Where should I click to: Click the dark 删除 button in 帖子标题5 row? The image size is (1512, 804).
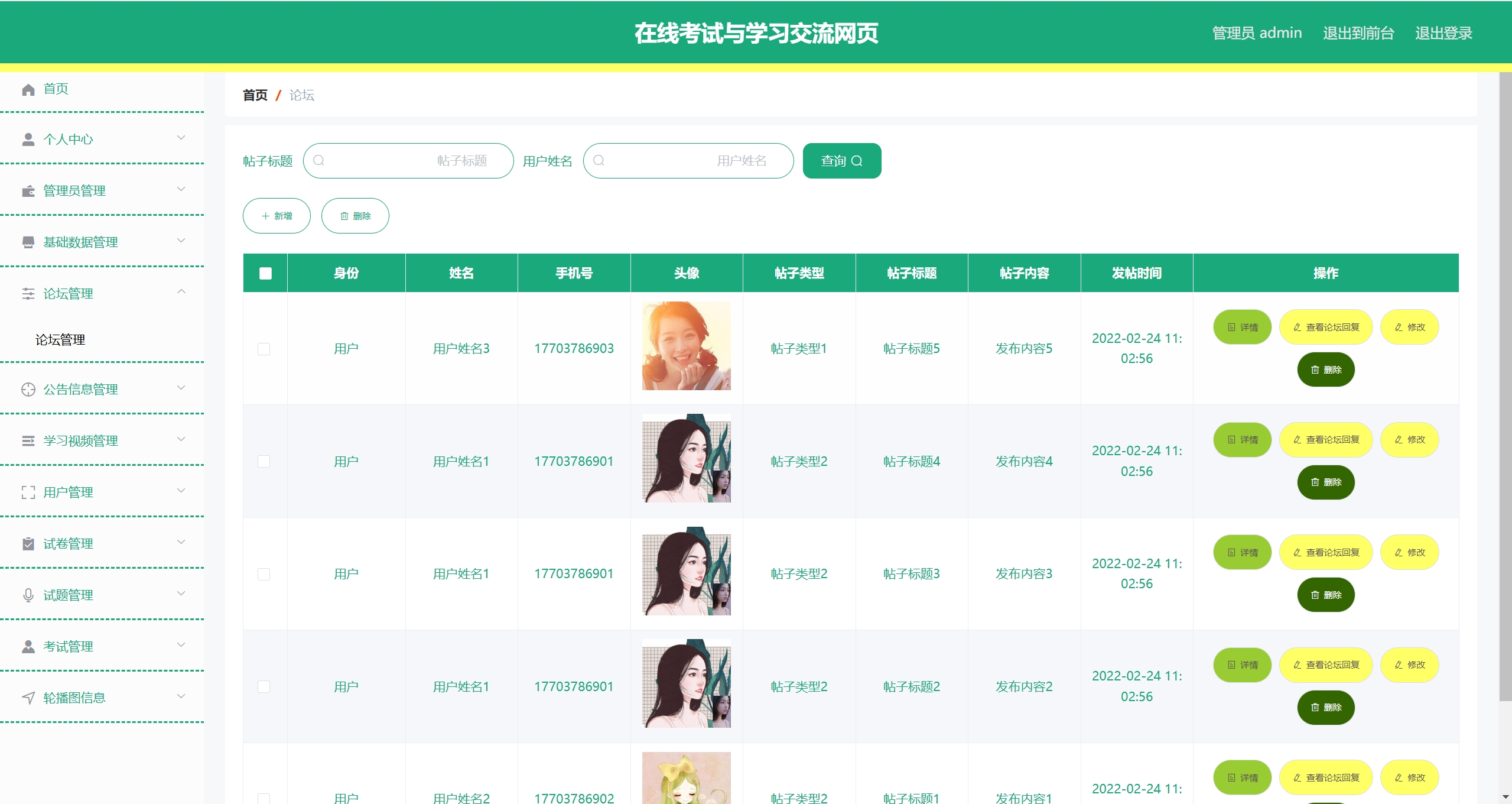tap(1326, 369)
